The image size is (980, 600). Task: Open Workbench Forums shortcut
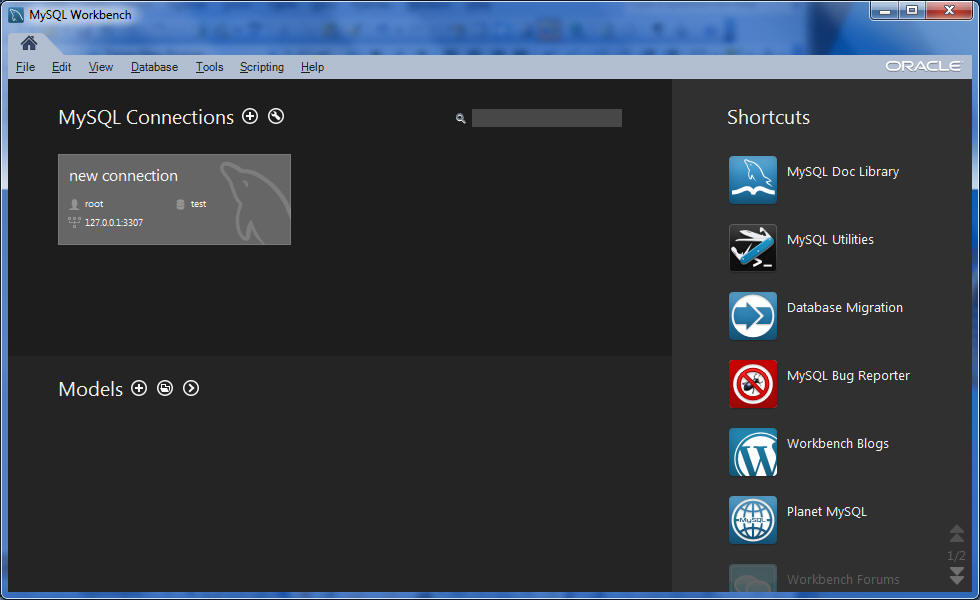(x=814, y=579)
